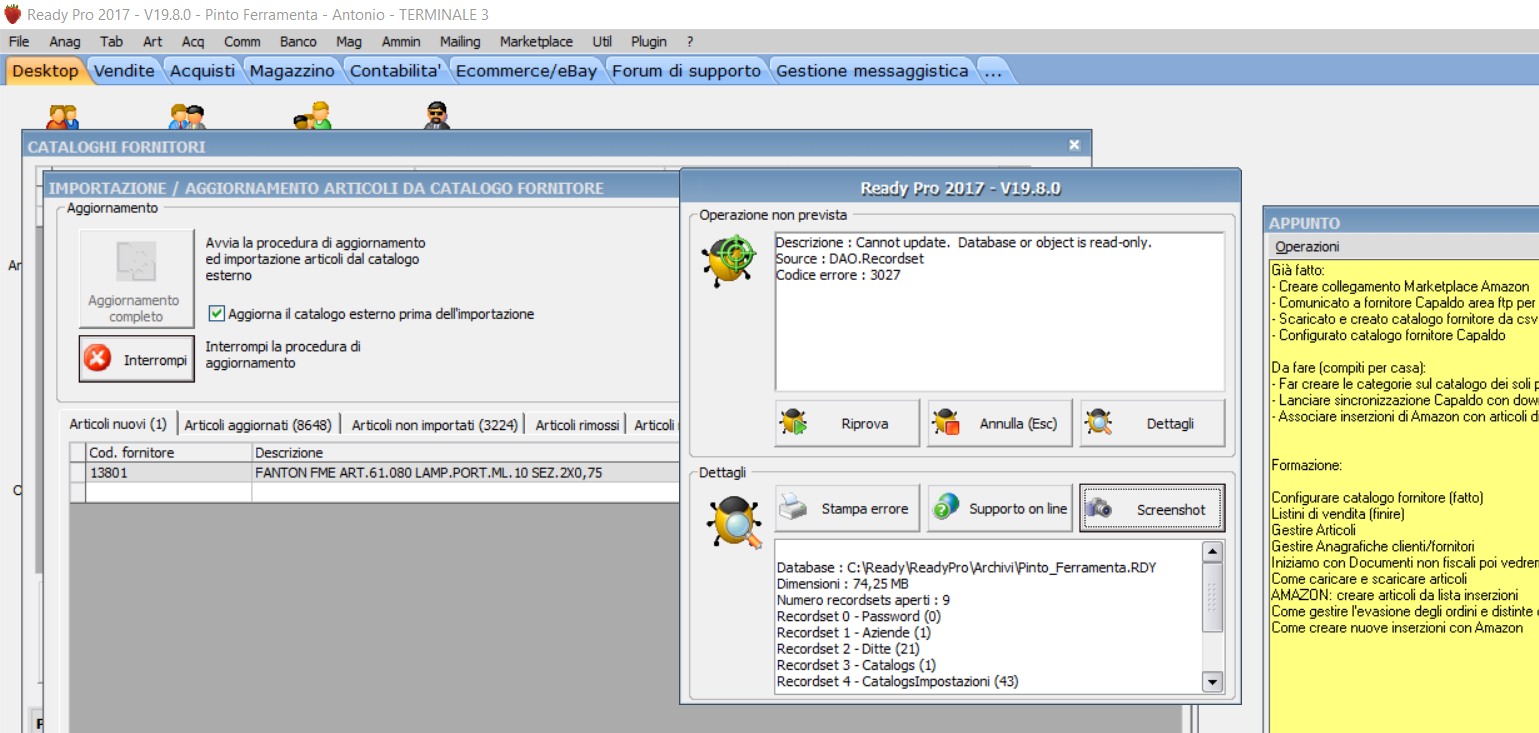
Task: Open Supporto on line
Action: [x=999, y=509]
